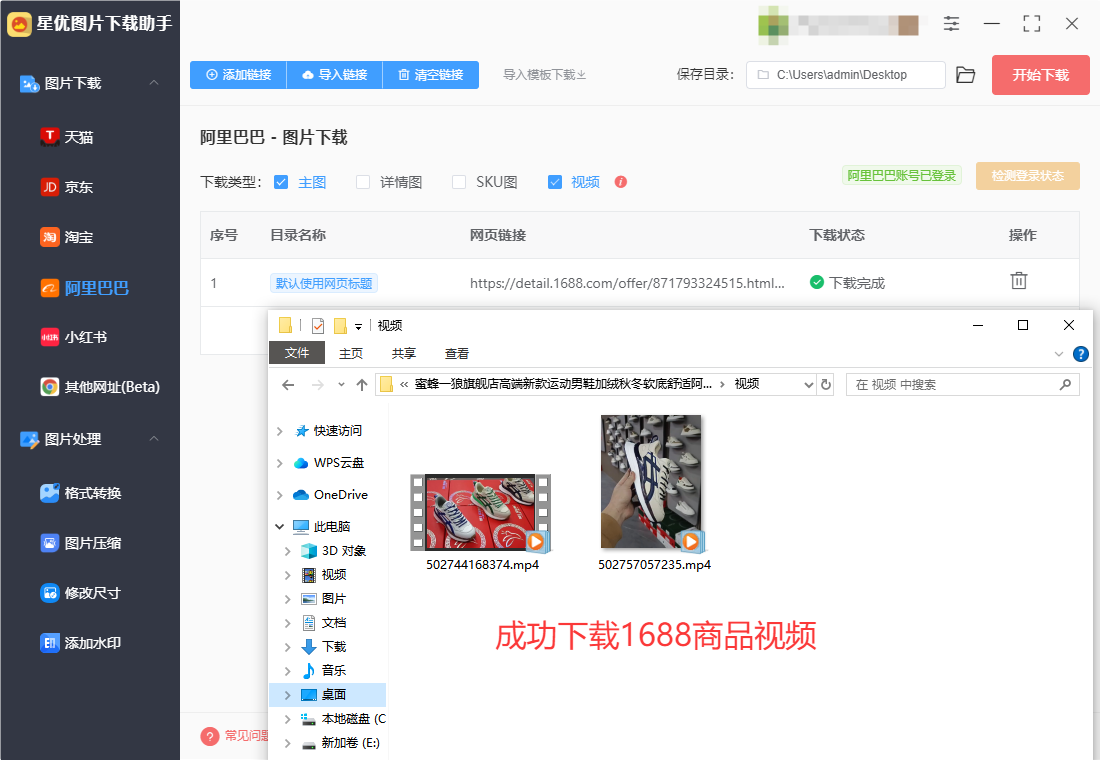1100x760 pixels.
Task: Collapse the 图片下载 sidebar section
Action: pyautogui.click(x=154, y=83)
